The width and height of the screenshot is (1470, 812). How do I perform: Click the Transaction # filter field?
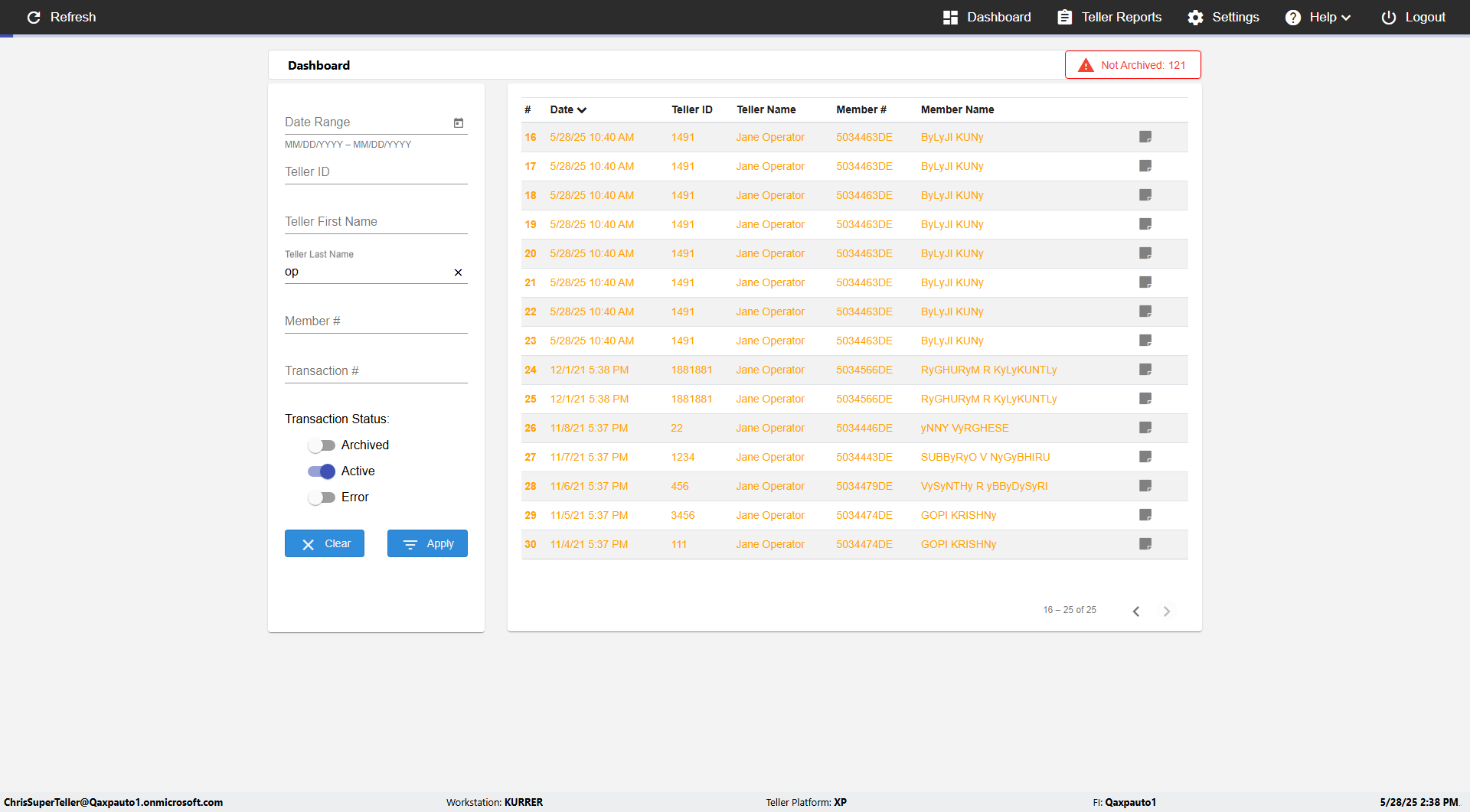click(x=376, y=371)
